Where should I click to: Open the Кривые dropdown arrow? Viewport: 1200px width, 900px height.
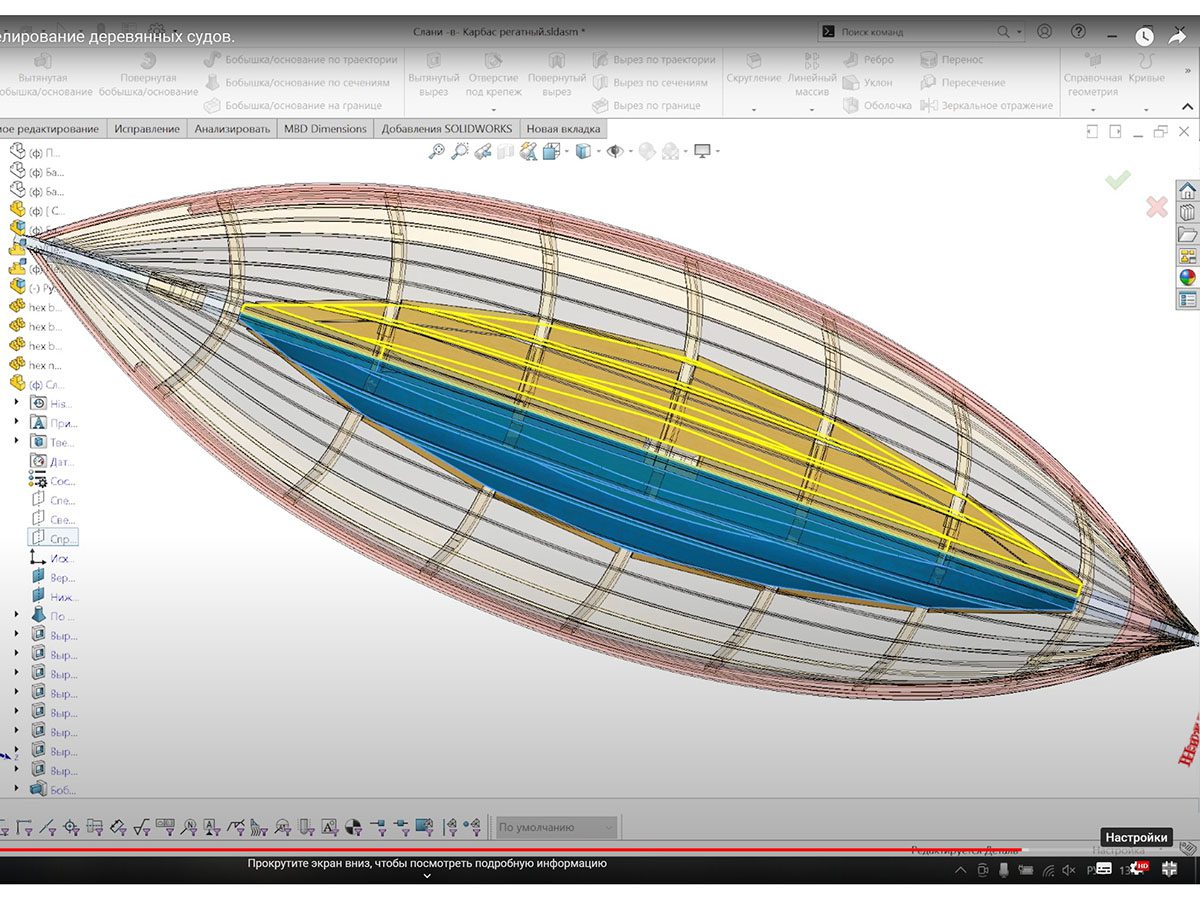click(1144, 109)
